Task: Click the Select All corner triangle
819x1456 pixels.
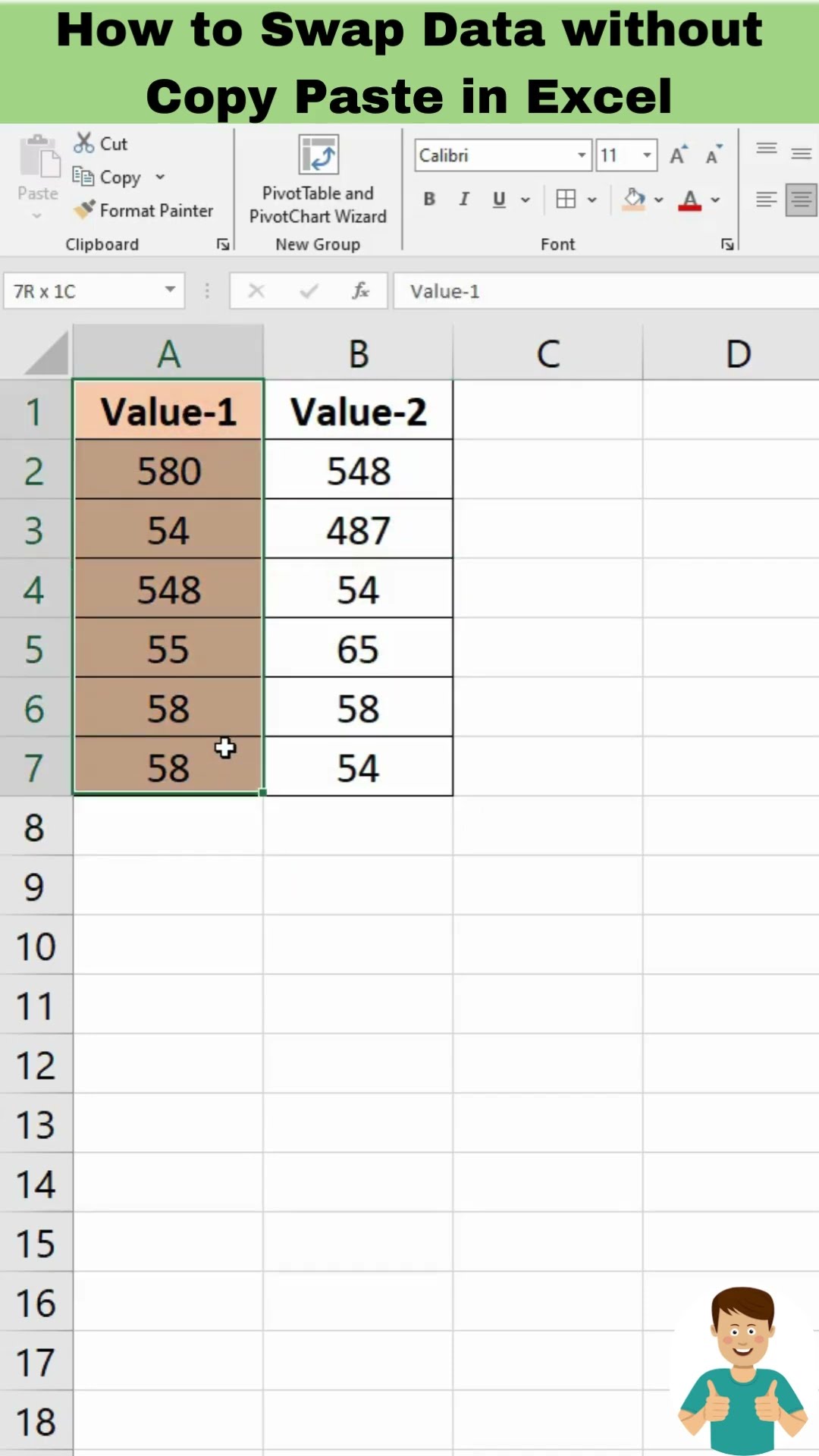Action: tap(45, 355)
